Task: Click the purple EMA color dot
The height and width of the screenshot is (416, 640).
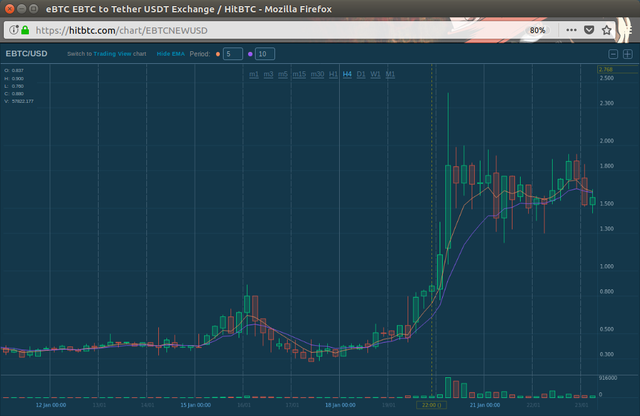Action: [x=250, y=53]
